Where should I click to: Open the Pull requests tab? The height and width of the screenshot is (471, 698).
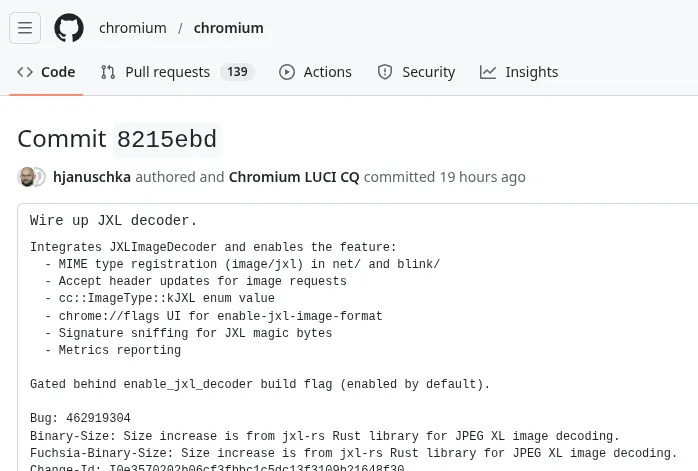pos(167,72)
